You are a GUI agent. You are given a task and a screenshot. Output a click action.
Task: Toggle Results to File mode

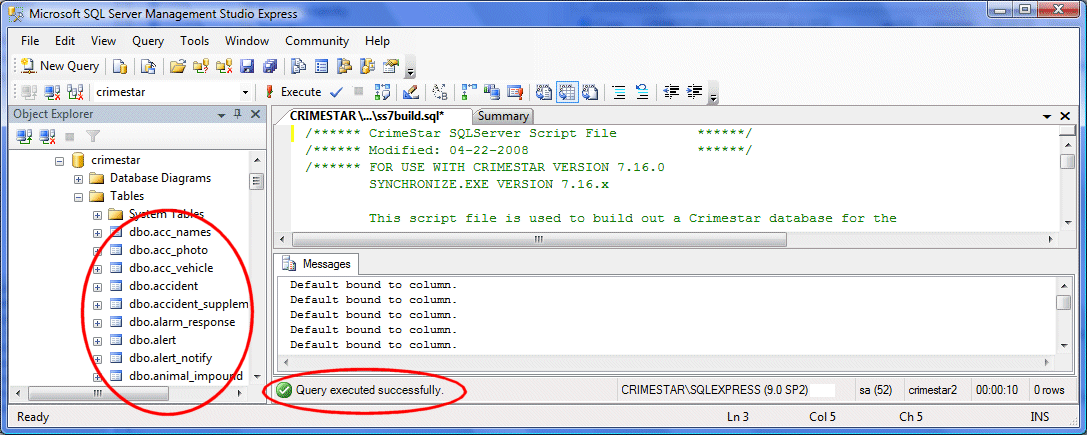(590, 92)
